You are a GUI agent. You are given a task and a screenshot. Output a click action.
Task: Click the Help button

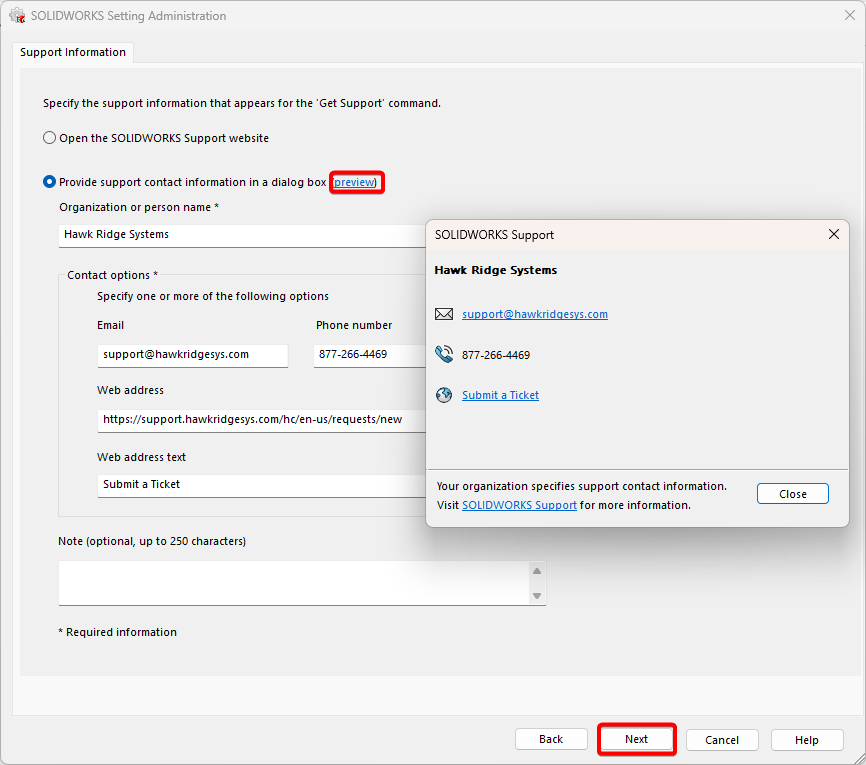807,740
